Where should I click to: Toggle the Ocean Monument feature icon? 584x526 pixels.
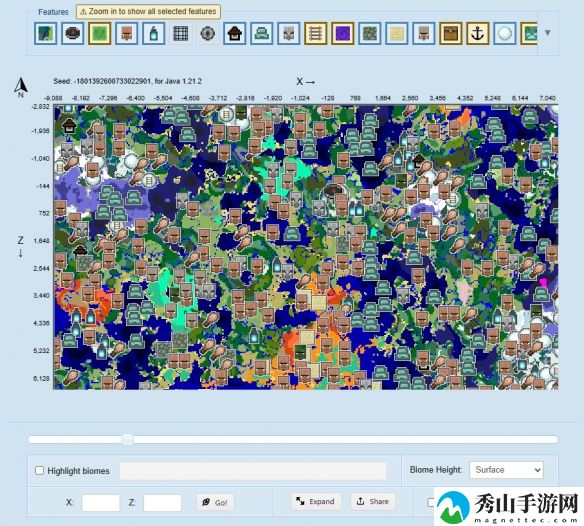[x=261, y=34]
